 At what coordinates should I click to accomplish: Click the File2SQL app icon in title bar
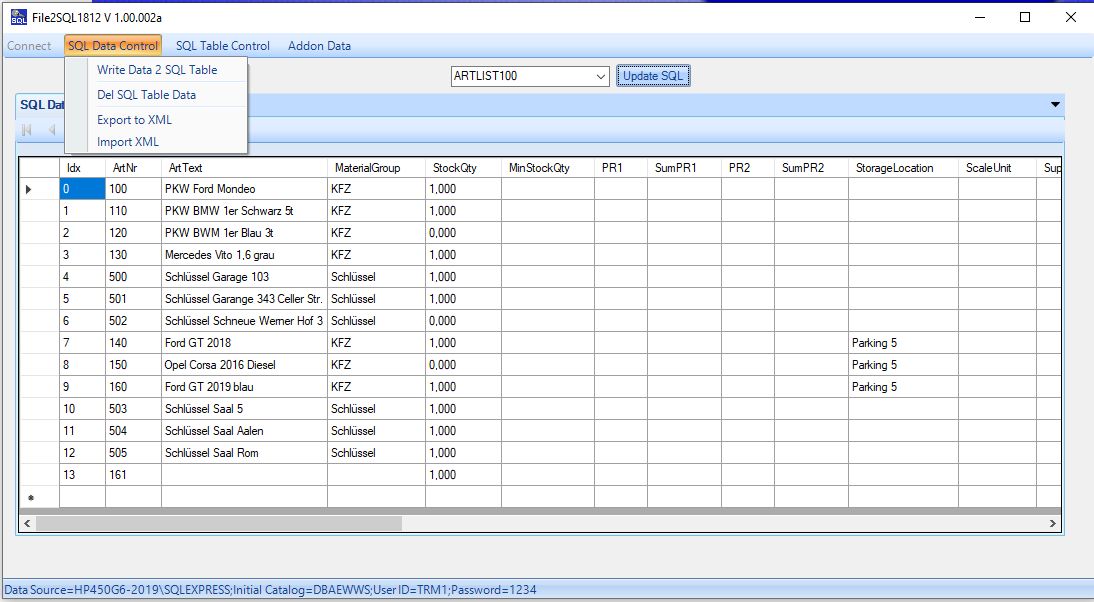(19, 17)
